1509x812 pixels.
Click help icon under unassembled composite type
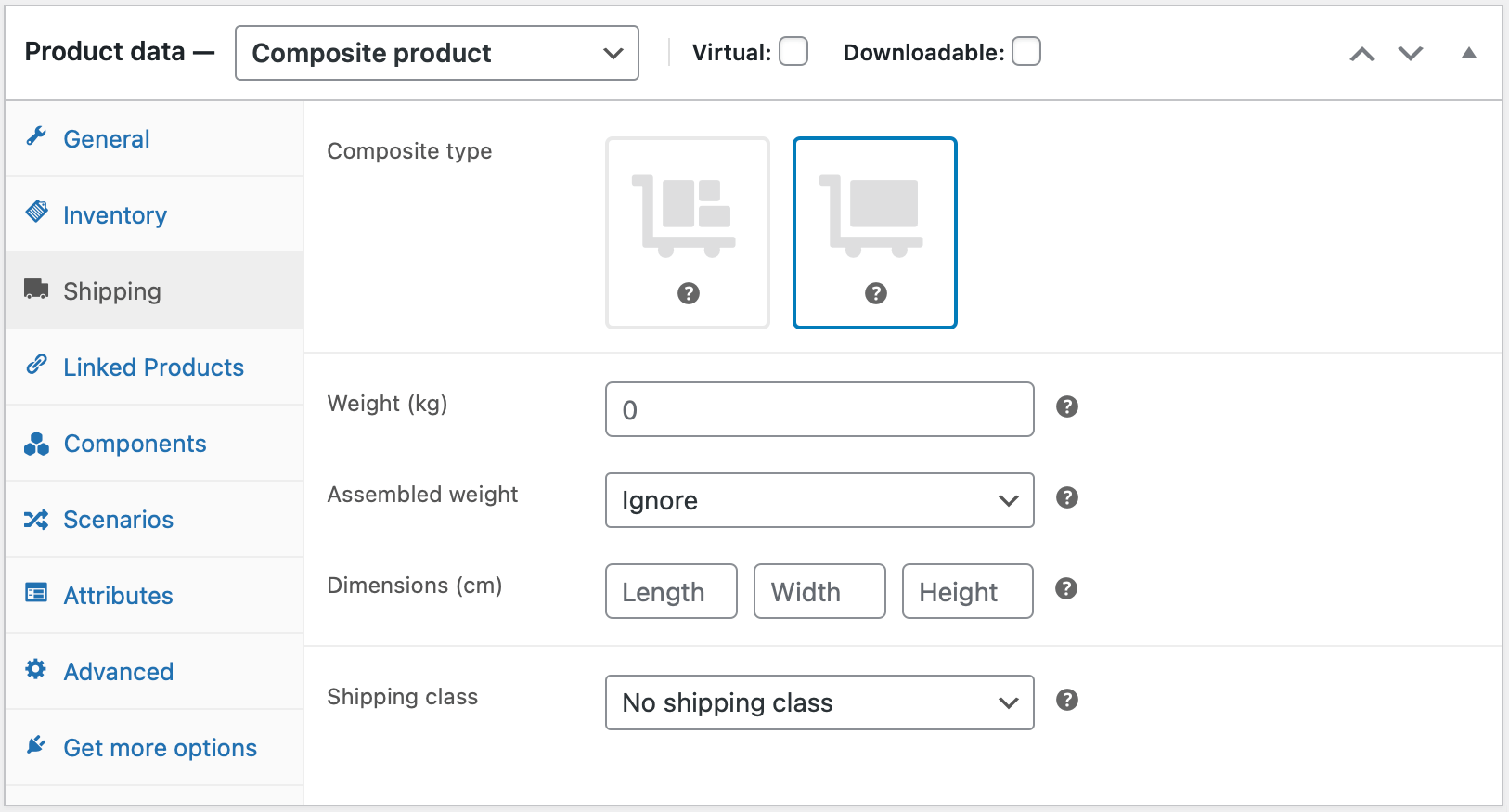pyautogui.click(x=688, y=293)
